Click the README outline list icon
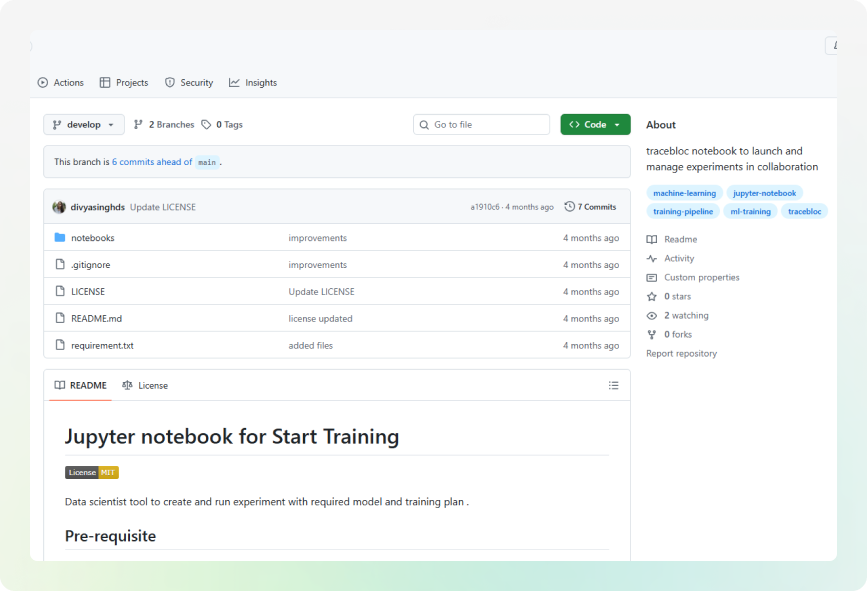Screen dimensions: 867x591 pyautogui.click(x=614, y=385)
